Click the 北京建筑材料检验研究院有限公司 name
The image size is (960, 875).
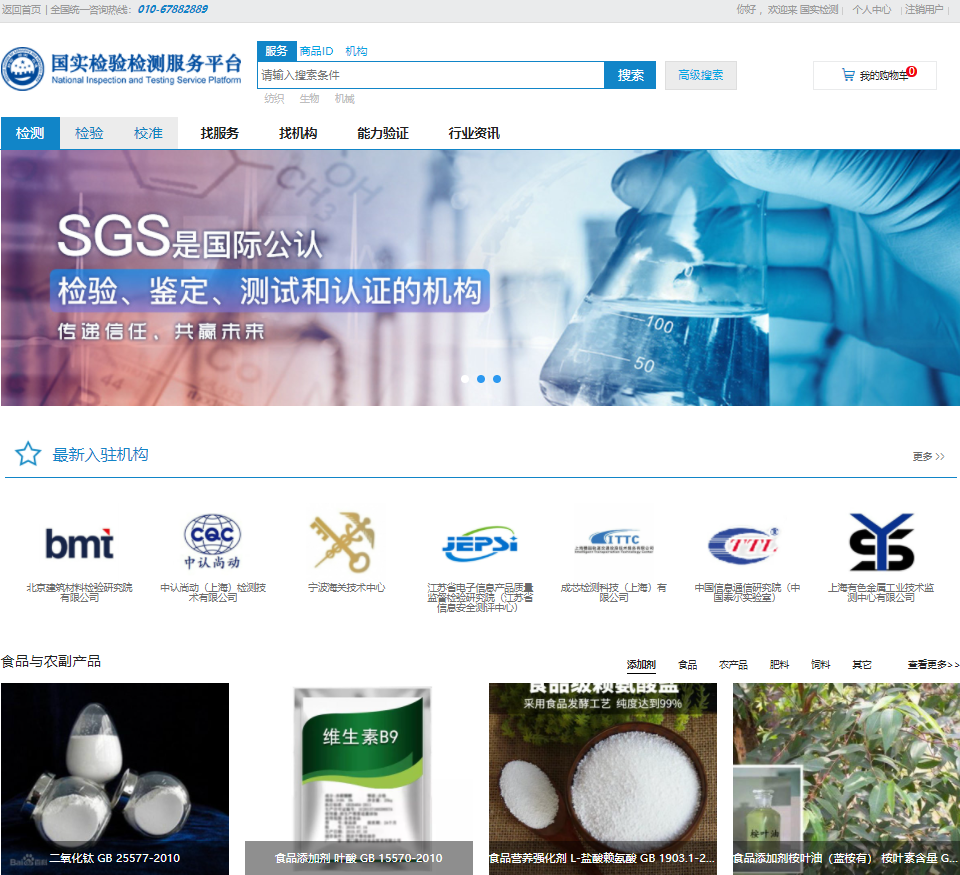[x=80, y=592]
